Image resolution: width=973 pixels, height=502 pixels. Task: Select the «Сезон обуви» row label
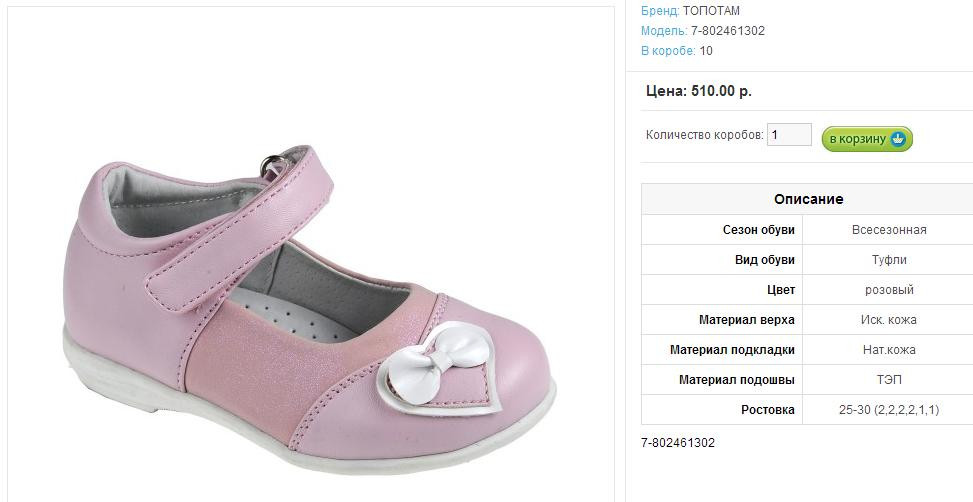pos(758,230)
